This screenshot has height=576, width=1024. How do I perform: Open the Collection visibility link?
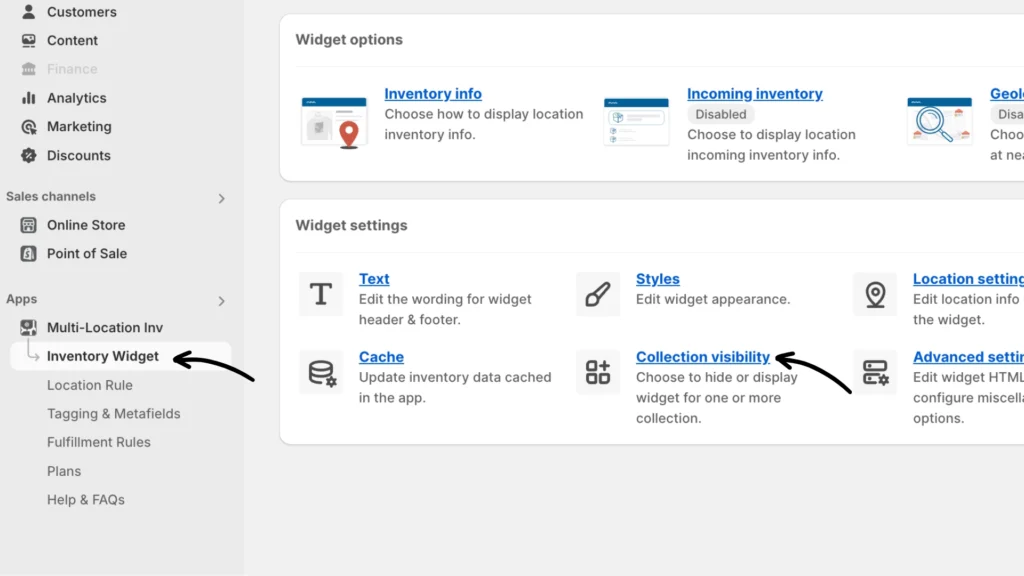703,357
